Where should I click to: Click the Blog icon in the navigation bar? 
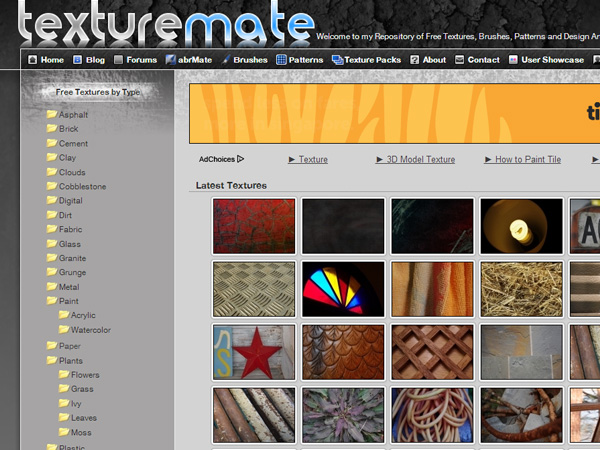click(77, 60)
